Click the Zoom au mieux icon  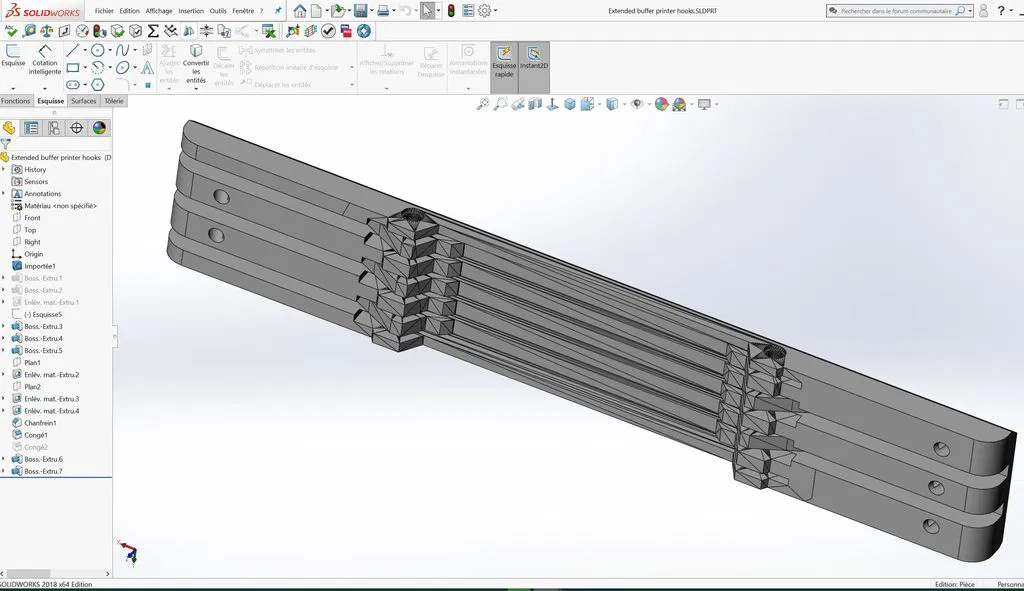pos(481,104)
